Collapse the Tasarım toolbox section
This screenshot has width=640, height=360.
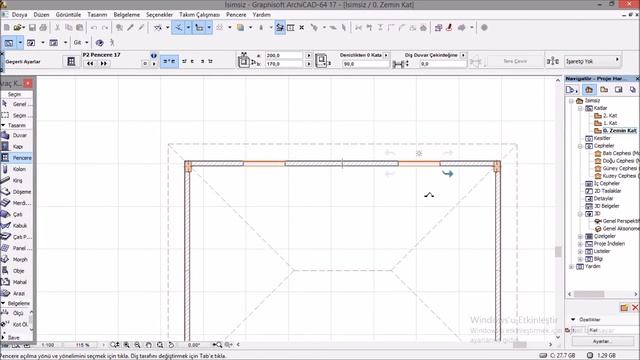point(3,125)
